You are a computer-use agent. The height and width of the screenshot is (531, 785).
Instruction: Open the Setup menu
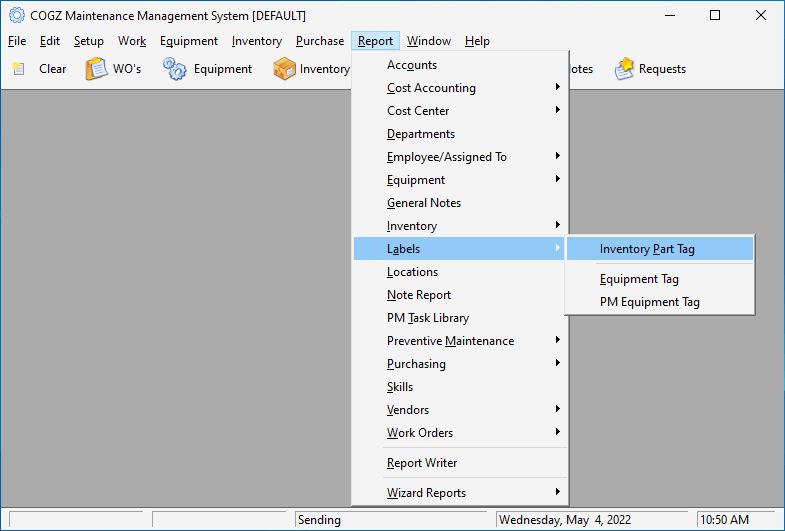pyautogui.click(x=89, y=41)
